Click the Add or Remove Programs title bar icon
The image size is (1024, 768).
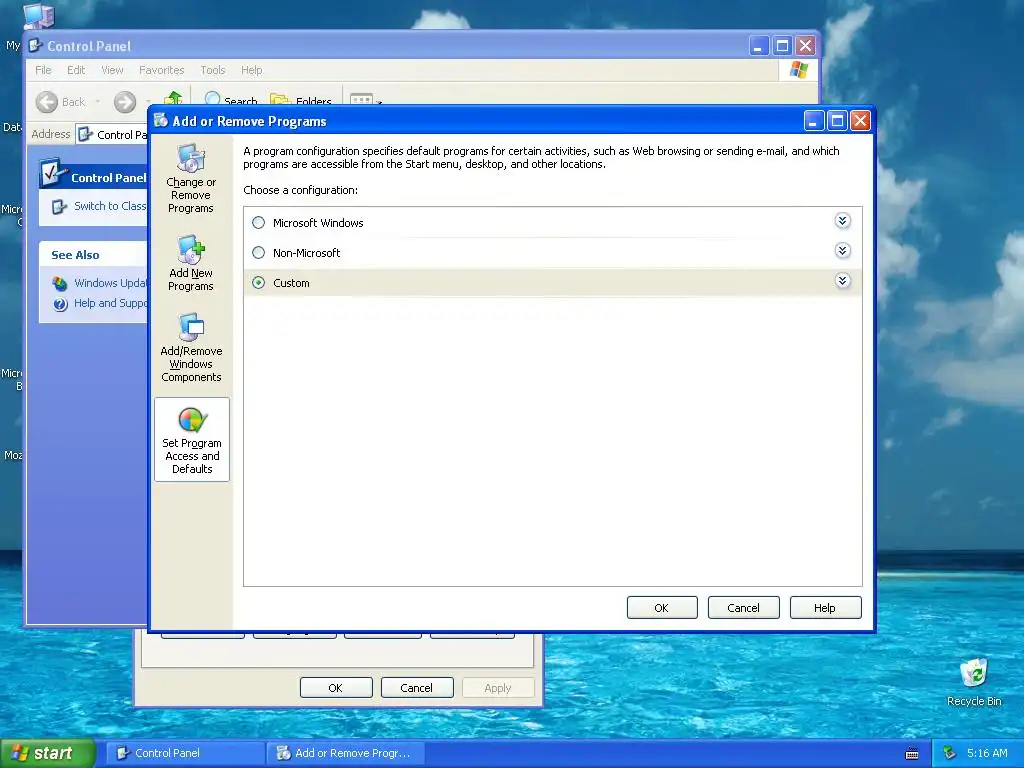(161, 121)
